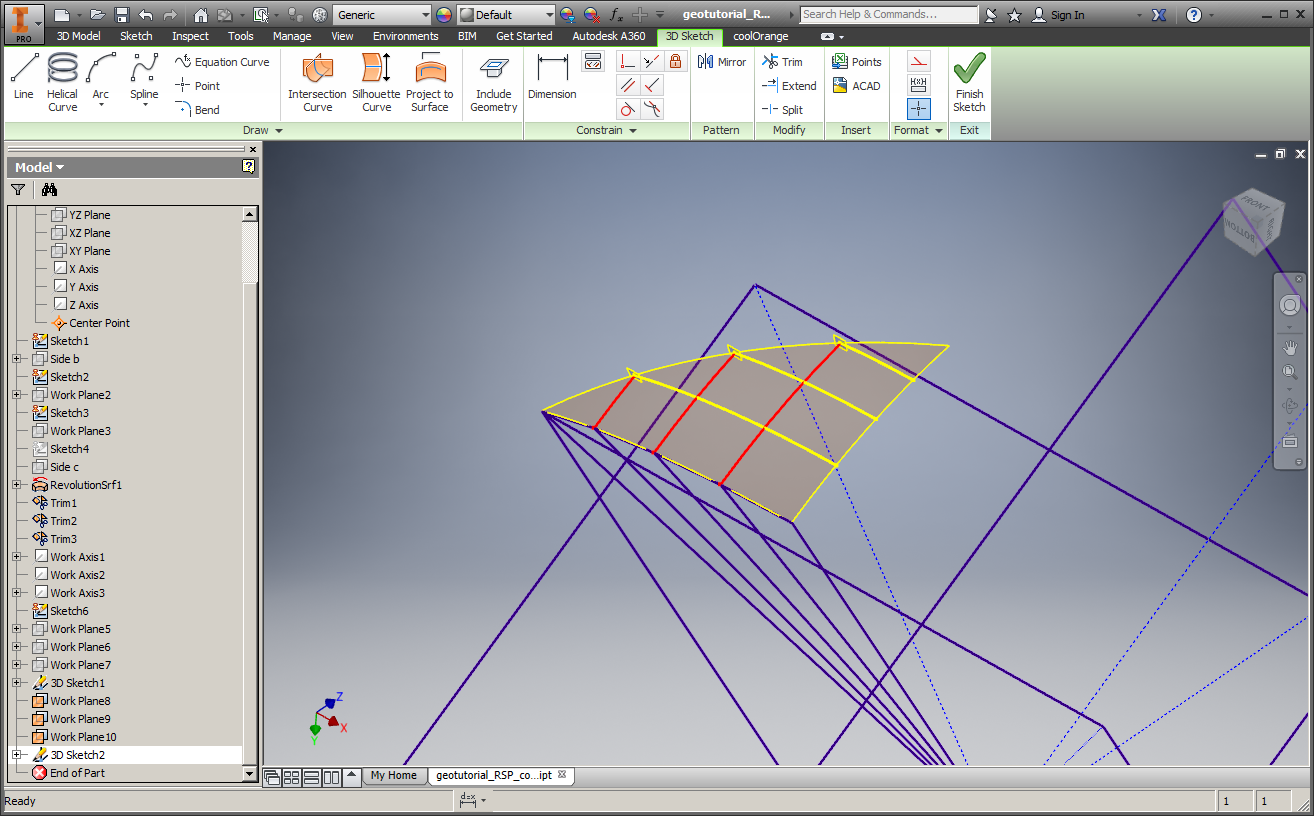Open browser filter funnel icon

point(18,189)
